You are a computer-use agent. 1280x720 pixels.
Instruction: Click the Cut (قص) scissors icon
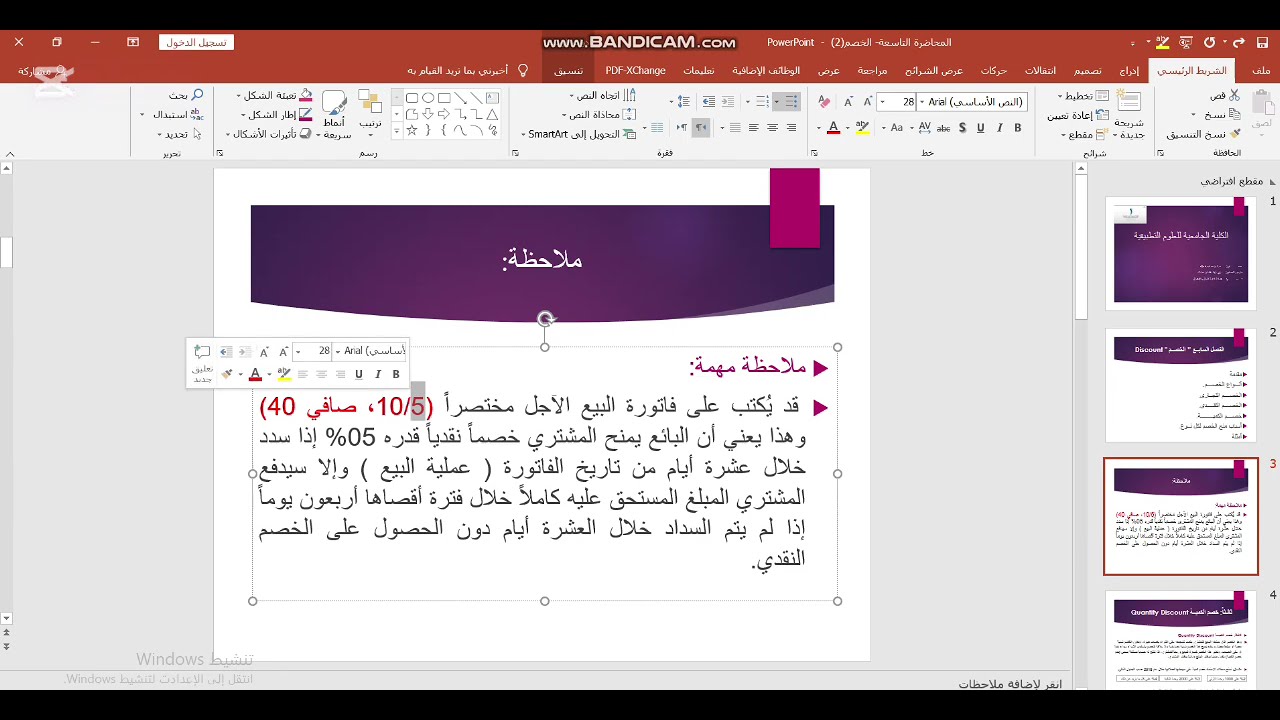pos(1234,95)
